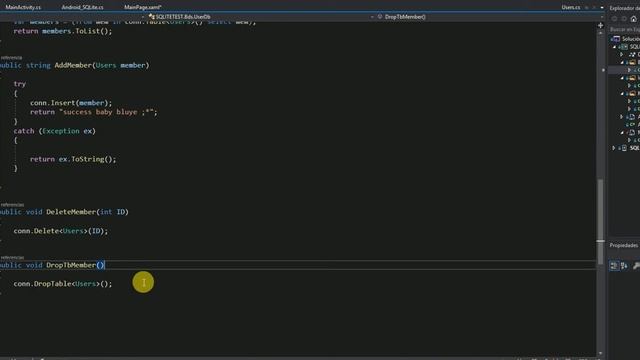Collapse the expanded SQL project node
The width and height of the screenshot is (640, 360).
click(614, 47)
